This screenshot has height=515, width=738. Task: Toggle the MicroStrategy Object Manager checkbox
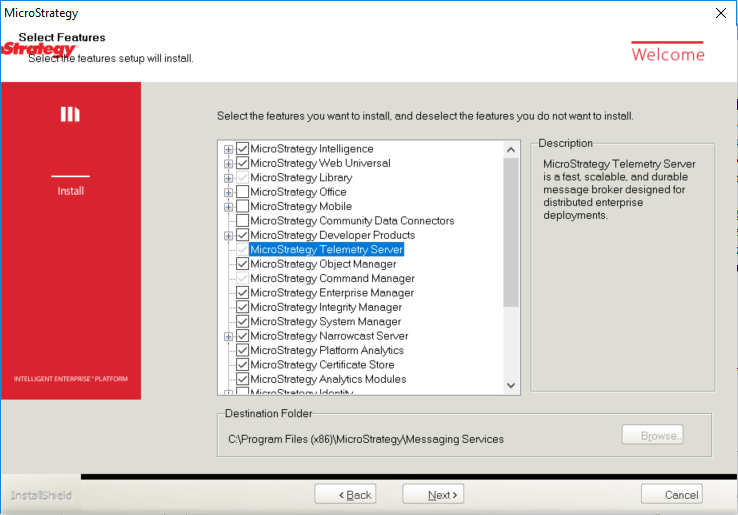(242, 264)
